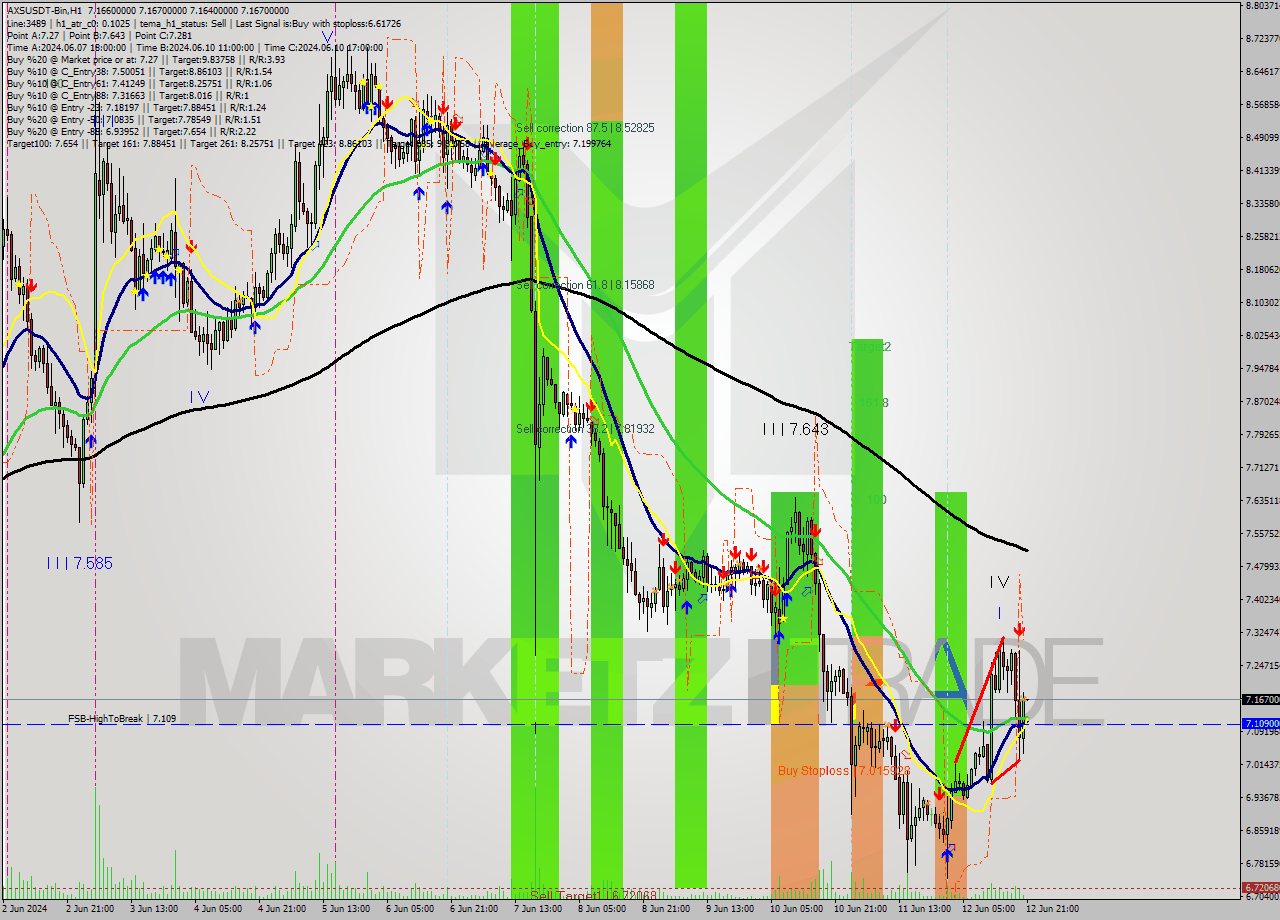
Task: Click the '7 Jun 13:00' time axis label
Action: coord(538,909)
